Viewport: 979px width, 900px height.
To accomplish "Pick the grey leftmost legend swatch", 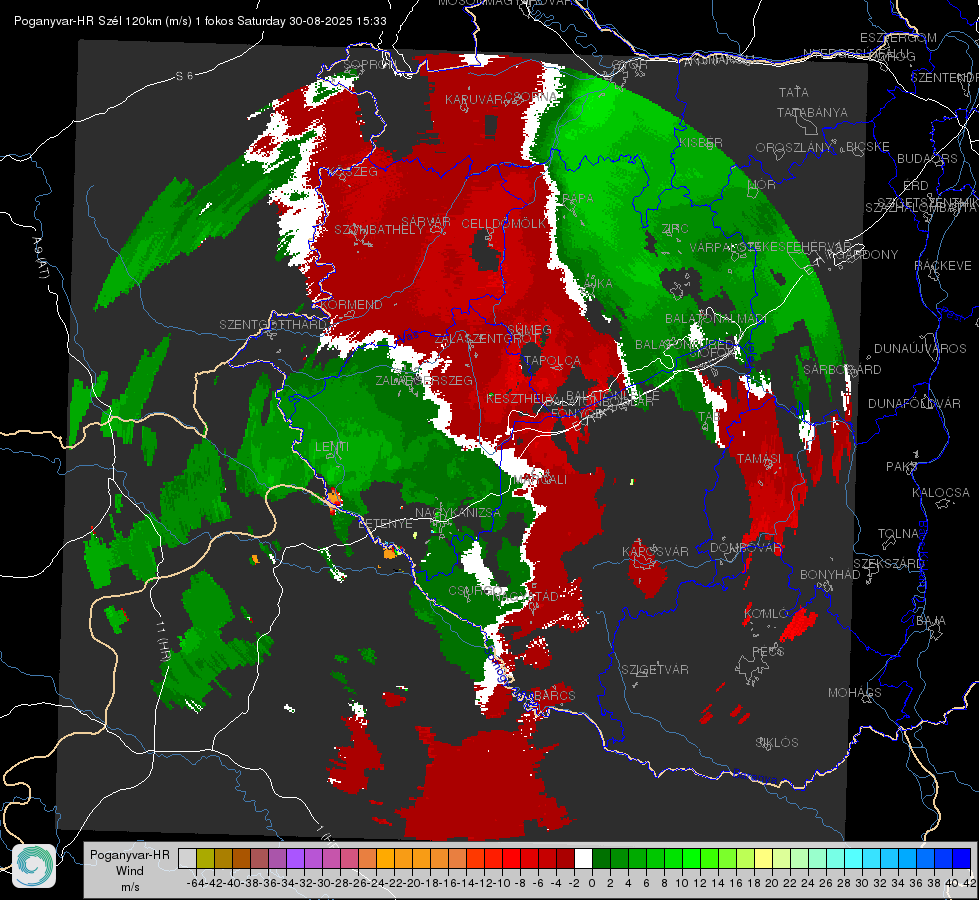I will (x=187, y=858).
